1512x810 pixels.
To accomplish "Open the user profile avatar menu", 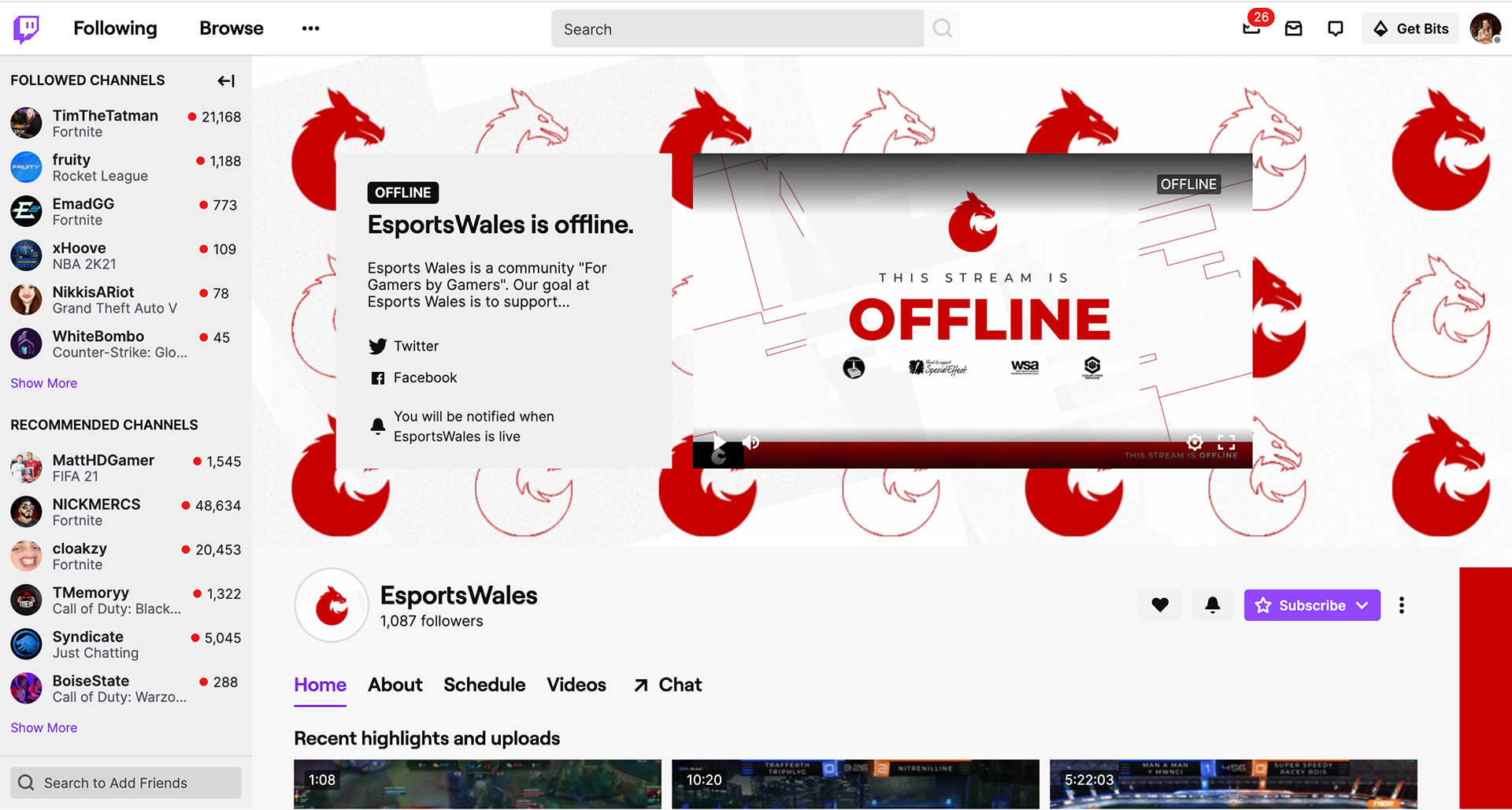I will [1486, 29].
